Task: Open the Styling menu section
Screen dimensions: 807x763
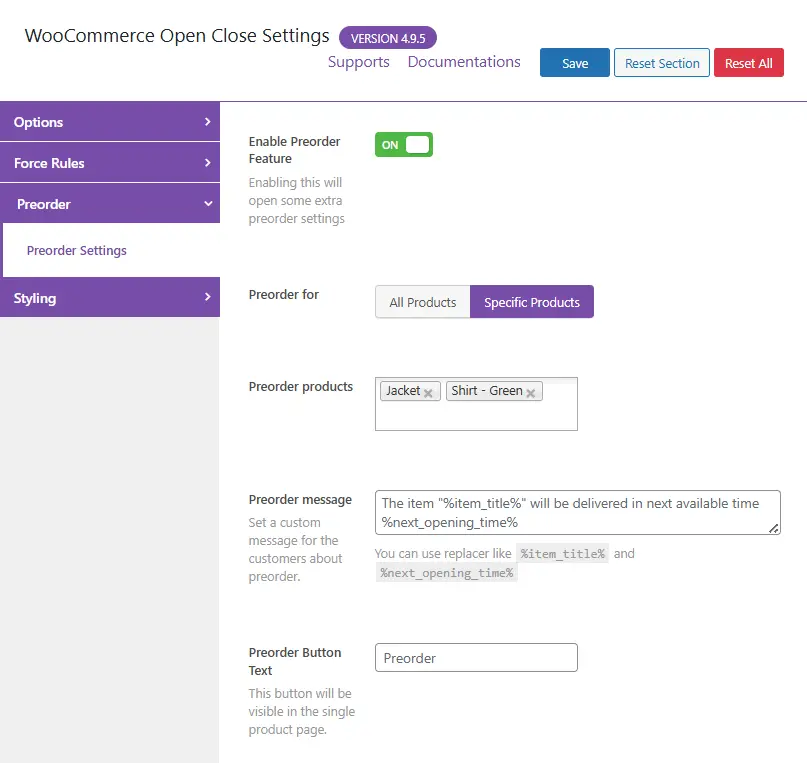Action: 110,297
